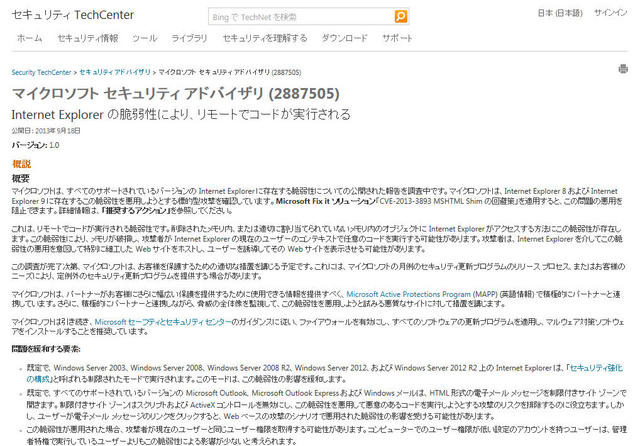Click the advisory title マイクロソフト セキュリティ アドバイザリ (2887505)

pos(176,93)
